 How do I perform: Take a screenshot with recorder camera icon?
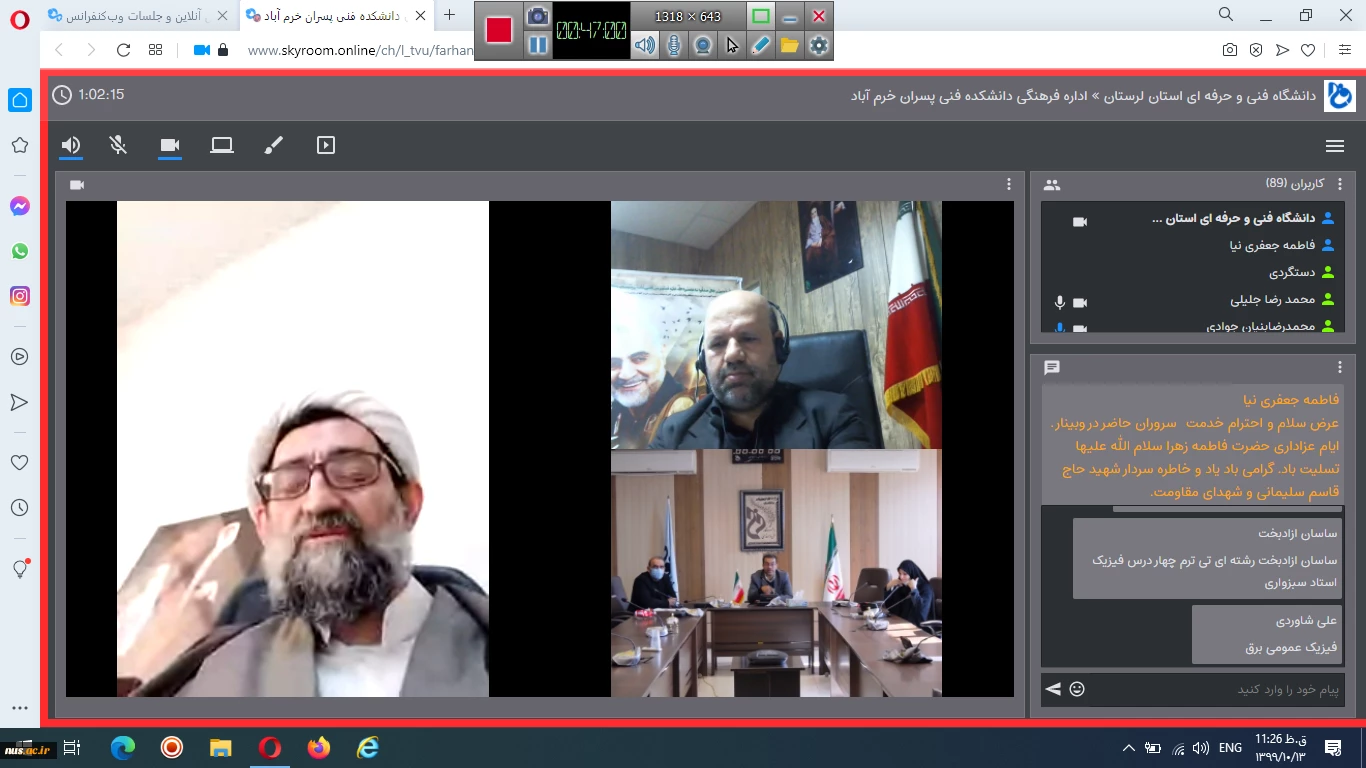(x=538, y=16)
